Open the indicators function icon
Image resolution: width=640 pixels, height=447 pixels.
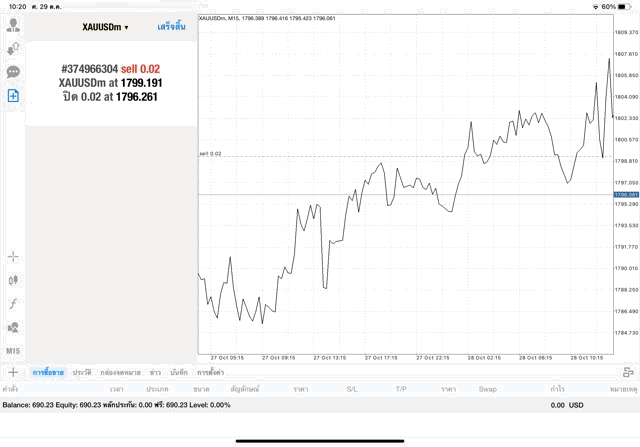[x=14, y=303]
